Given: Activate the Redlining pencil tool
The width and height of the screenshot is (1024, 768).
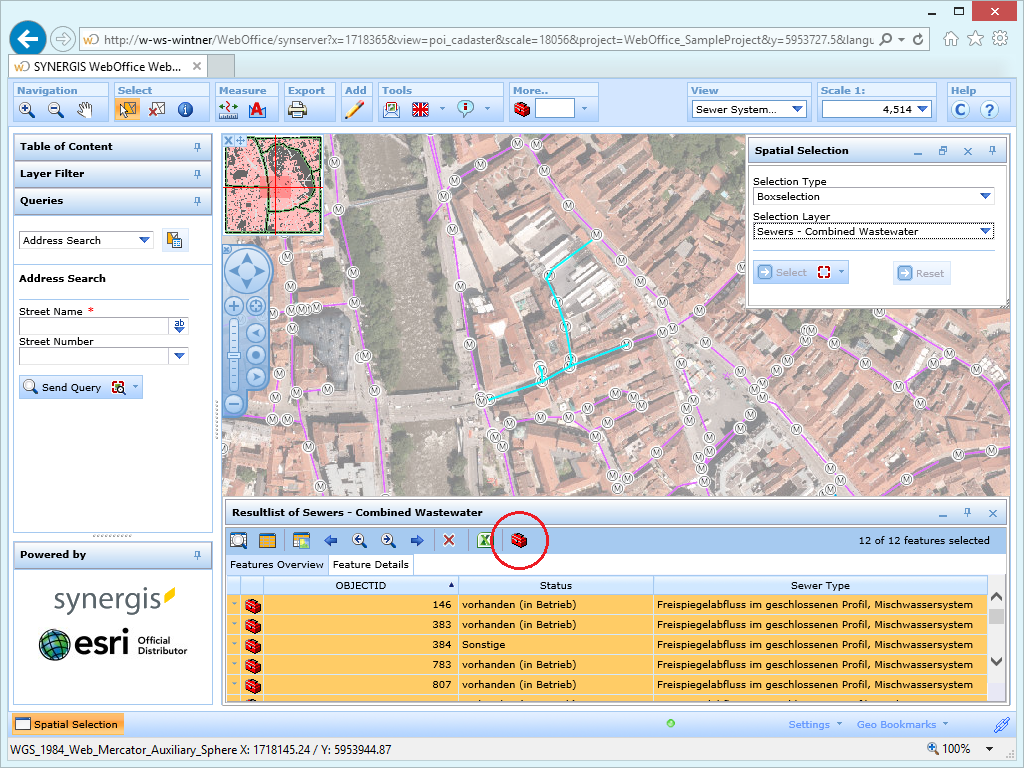Looking at the screenshot, I should point(356,110).
